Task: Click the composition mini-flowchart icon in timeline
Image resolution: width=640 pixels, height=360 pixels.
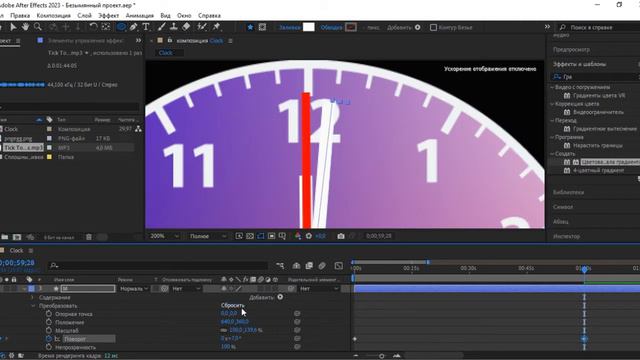Action: pyautogui.click(x=280, y=266)
